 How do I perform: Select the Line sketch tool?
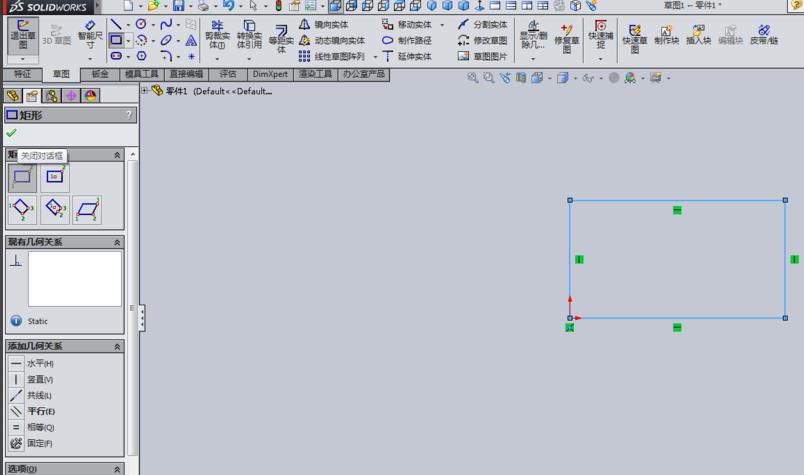116,24
